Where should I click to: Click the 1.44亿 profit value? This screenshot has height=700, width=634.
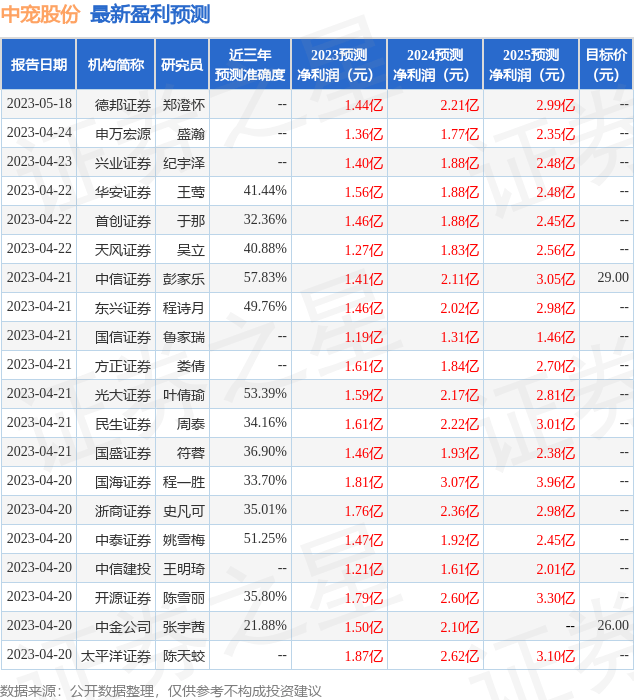tap(364, 105)
